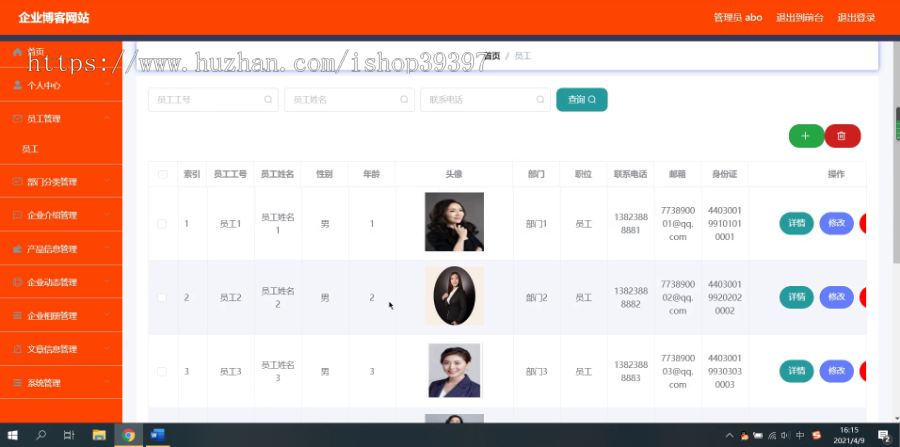Screen dimensions: 900x447
Task: Click the list icon beside 企业相册管理
Action: [17, 316]
